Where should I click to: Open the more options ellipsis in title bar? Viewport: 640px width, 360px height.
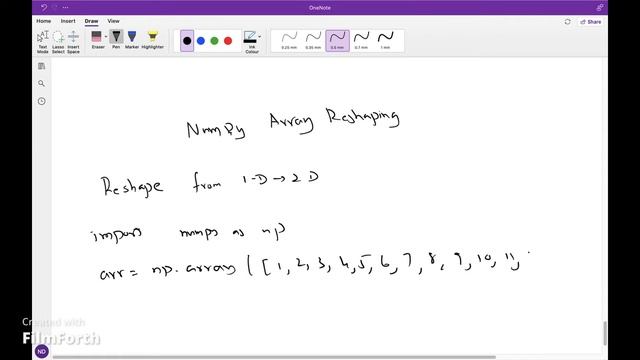(x=65, y=7)
